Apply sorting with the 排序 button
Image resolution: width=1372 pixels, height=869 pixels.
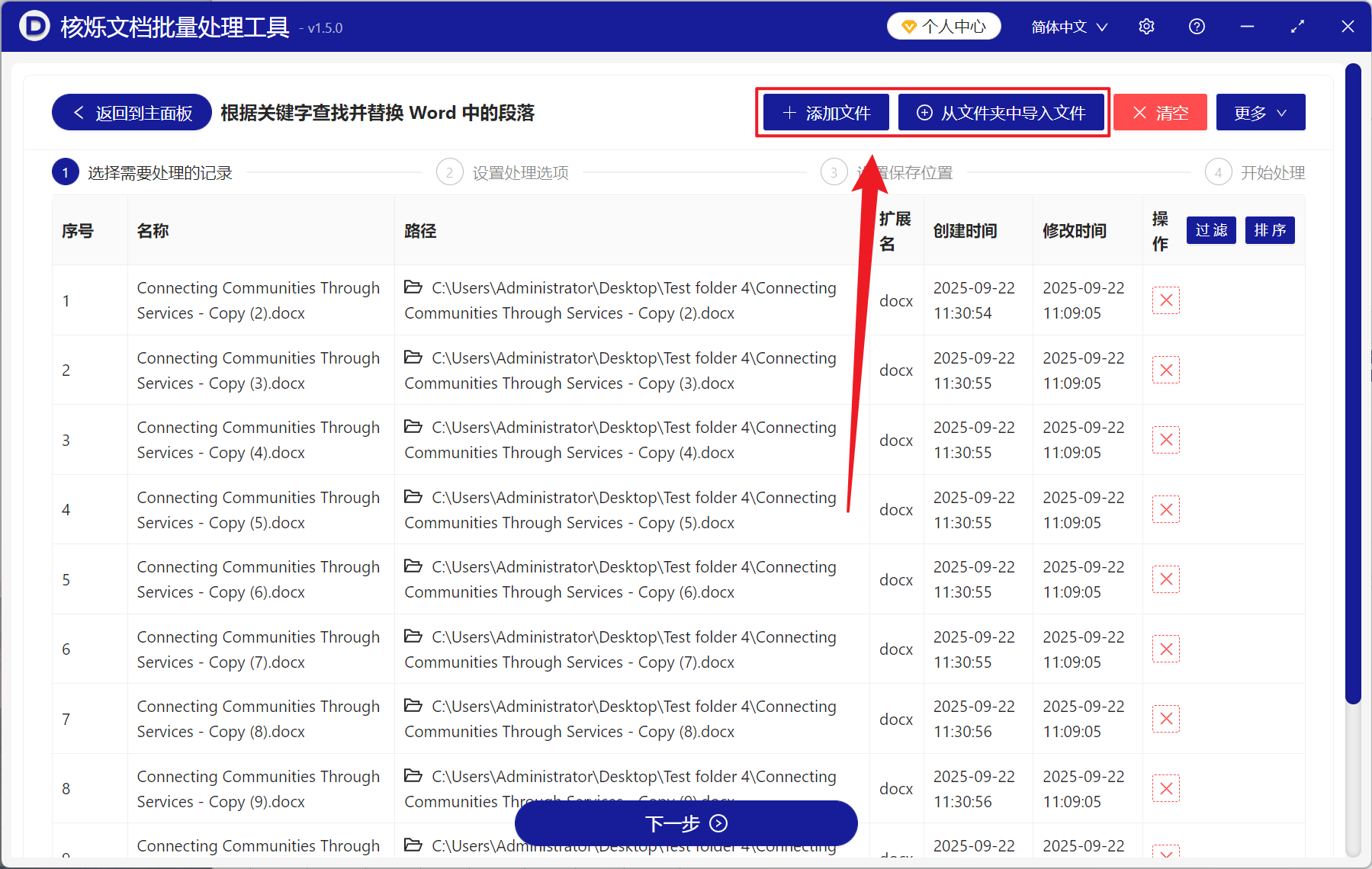click(x=1269, y=230)
